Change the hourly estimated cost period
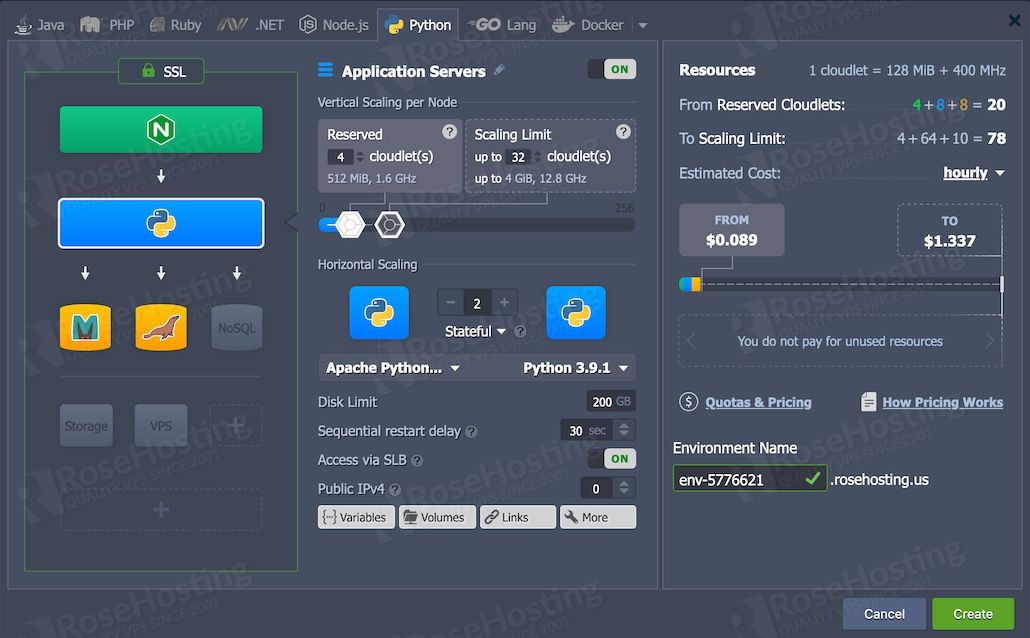The height and width of the screenshot is (638, 1030). (x=974, y=173)
